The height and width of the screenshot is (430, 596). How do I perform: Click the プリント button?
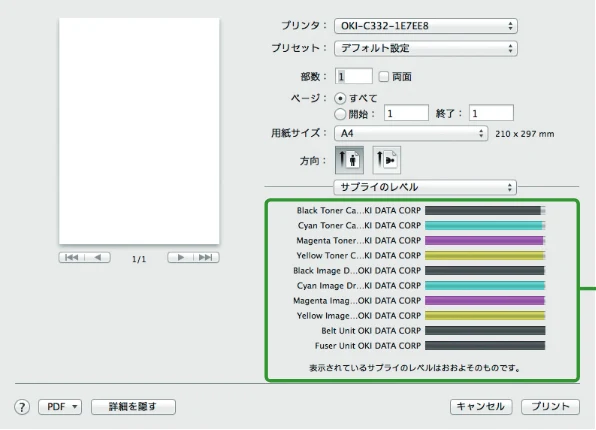click(550, 407)
